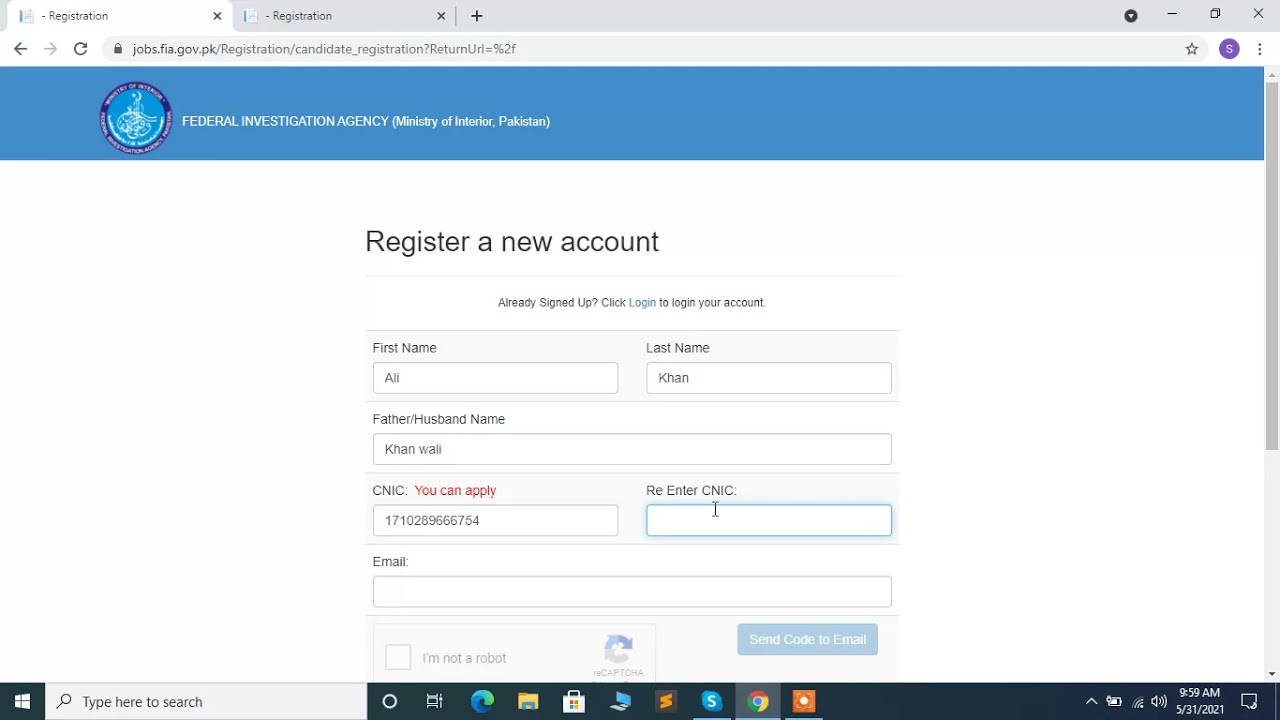This screenshot has height=720, width=1280.
Task: Focus the Re Enter CNIC field
Action: click(x=769, y=520)
